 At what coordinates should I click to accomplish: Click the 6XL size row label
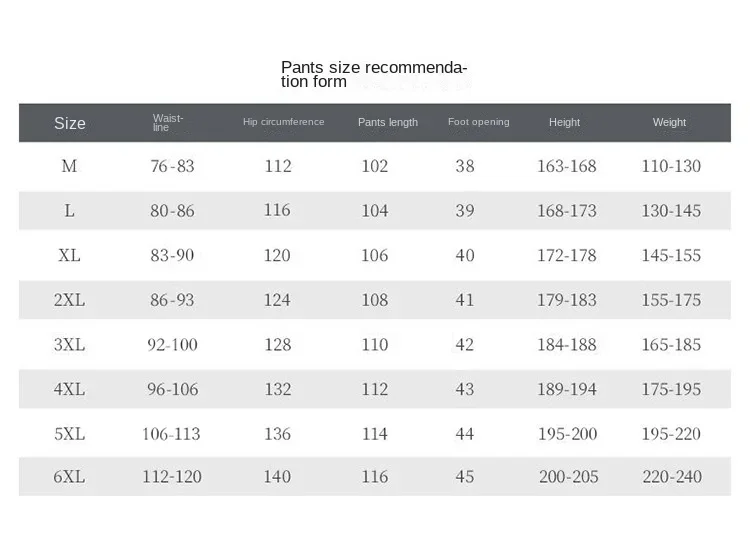click(x=69, y=477)
